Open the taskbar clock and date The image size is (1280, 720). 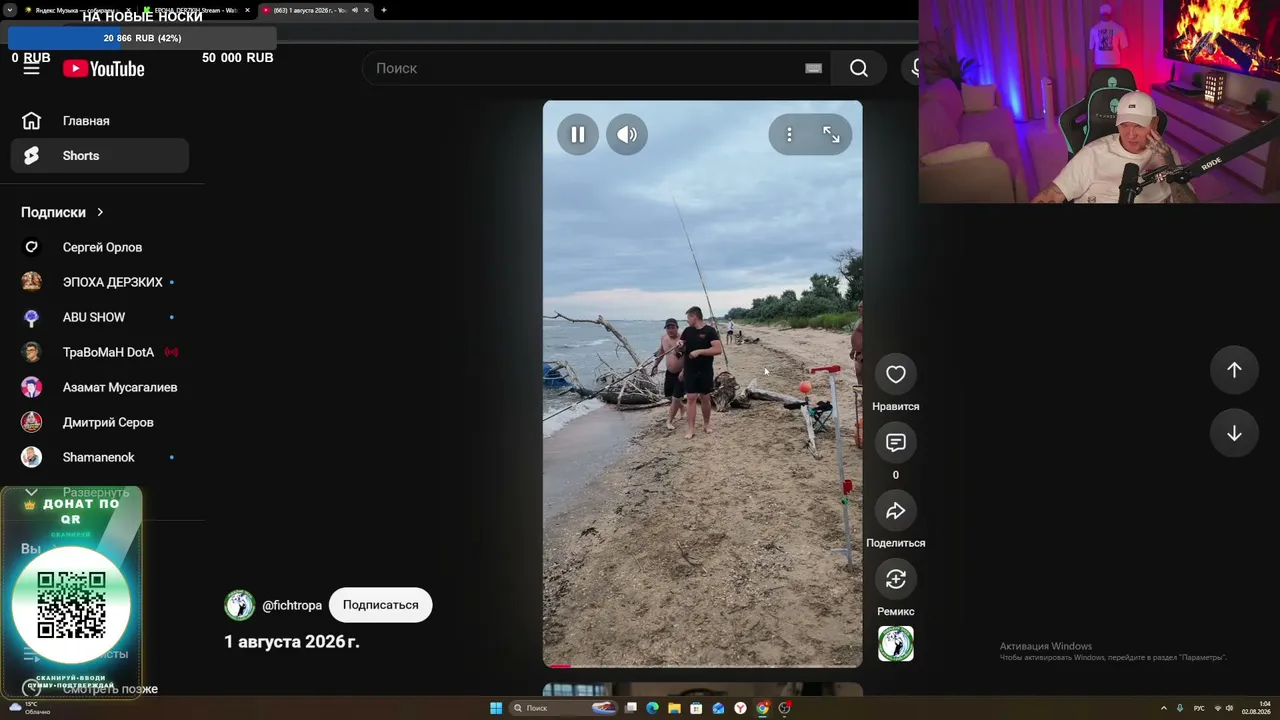point(1256,708)
